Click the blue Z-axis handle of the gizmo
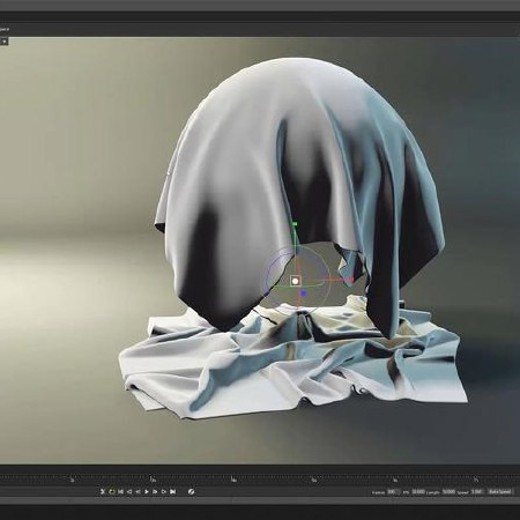This screenshot has height=520, width=520. point(303,293)
